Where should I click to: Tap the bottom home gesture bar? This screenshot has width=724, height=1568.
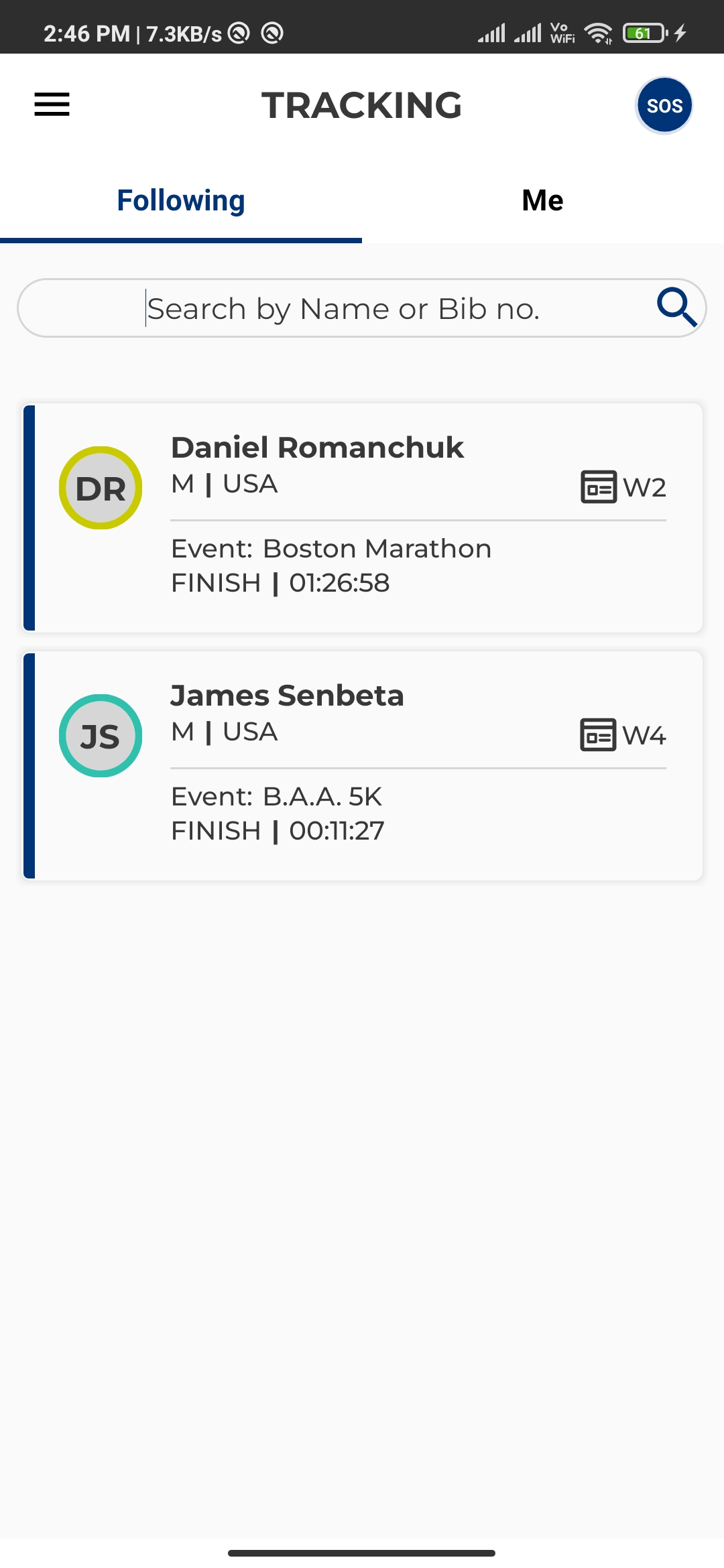[x=362, y=1553]
